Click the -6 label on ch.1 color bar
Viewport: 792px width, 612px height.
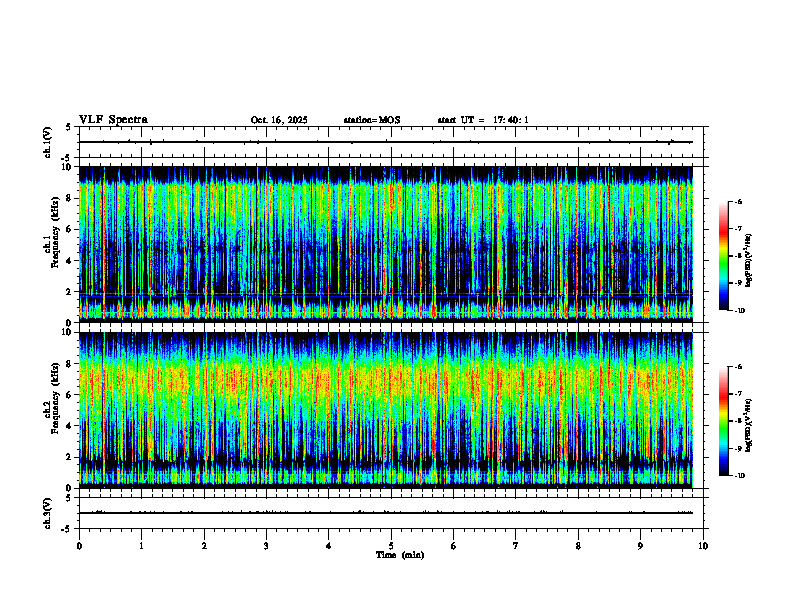[x=738, y=202]
